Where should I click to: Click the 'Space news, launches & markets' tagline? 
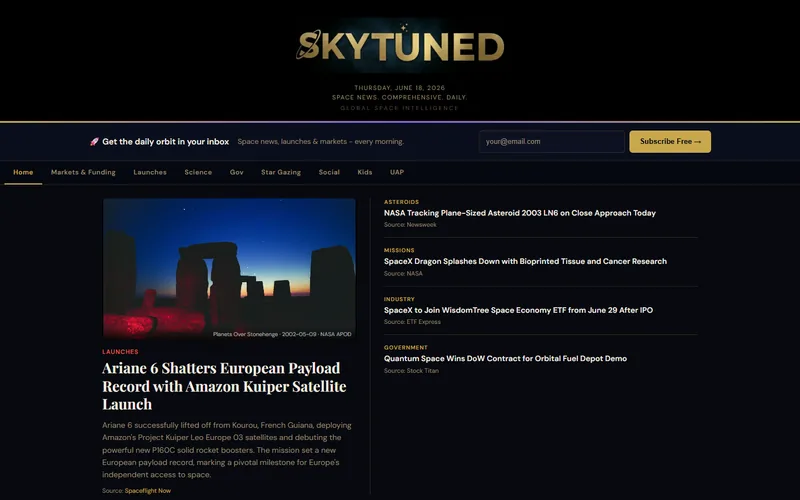tap(320, 142)
